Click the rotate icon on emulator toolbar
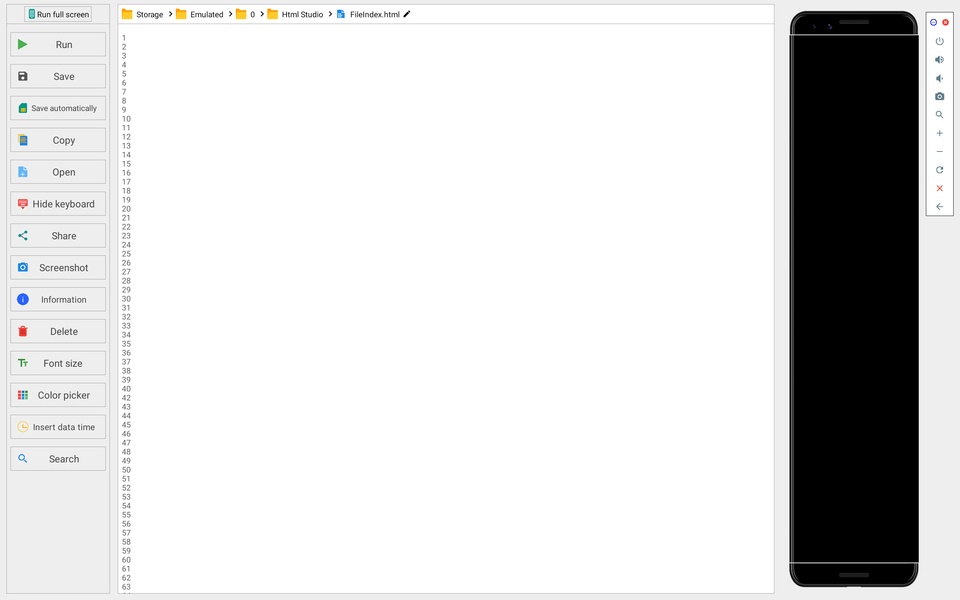This screenshot has width=960, height=600. [x=939, y=170]
